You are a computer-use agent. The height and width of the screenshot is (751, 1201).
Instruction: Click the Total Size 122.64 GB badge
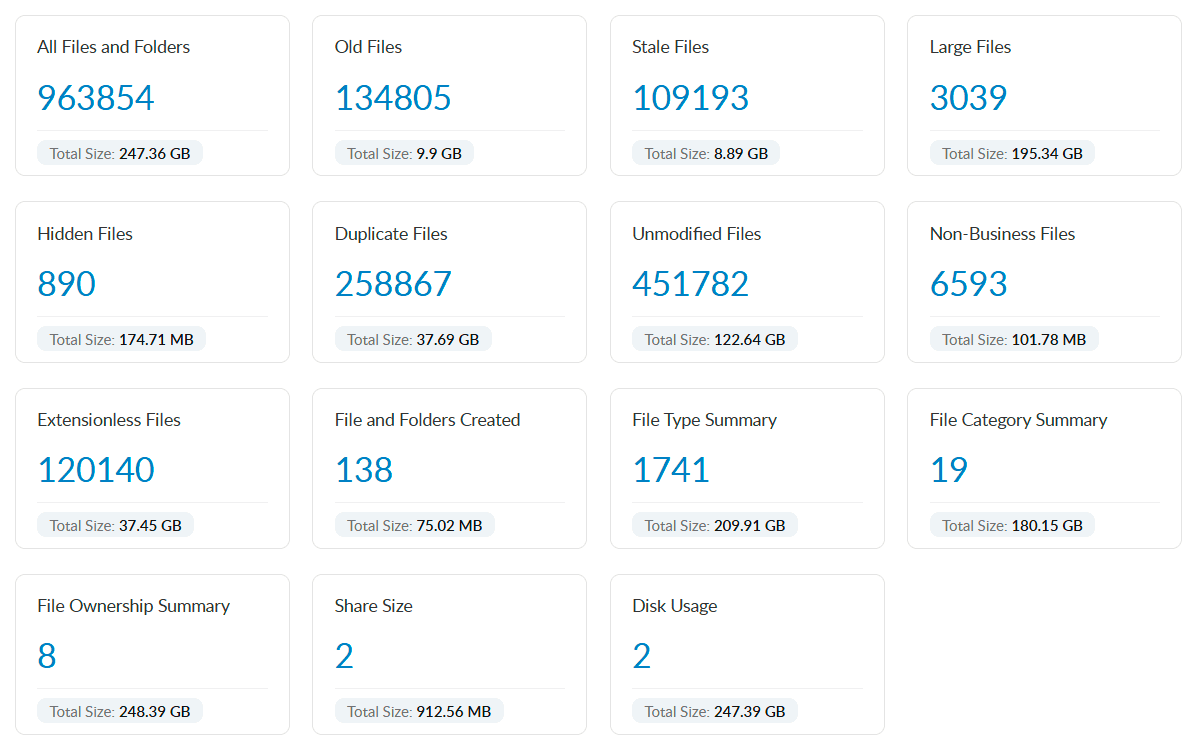click(715, 339)
